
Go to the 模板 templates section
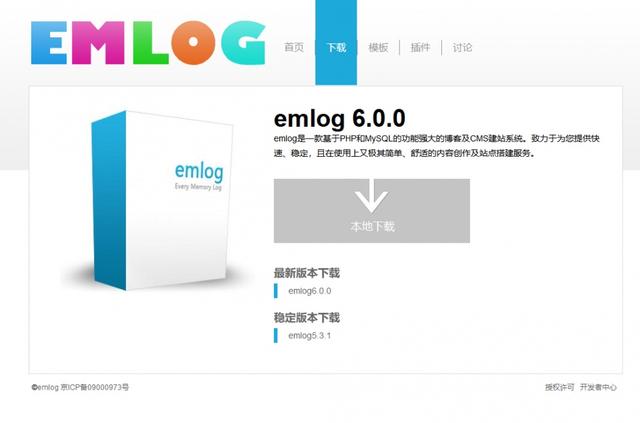pyautogui.click(x=378, y=47)
